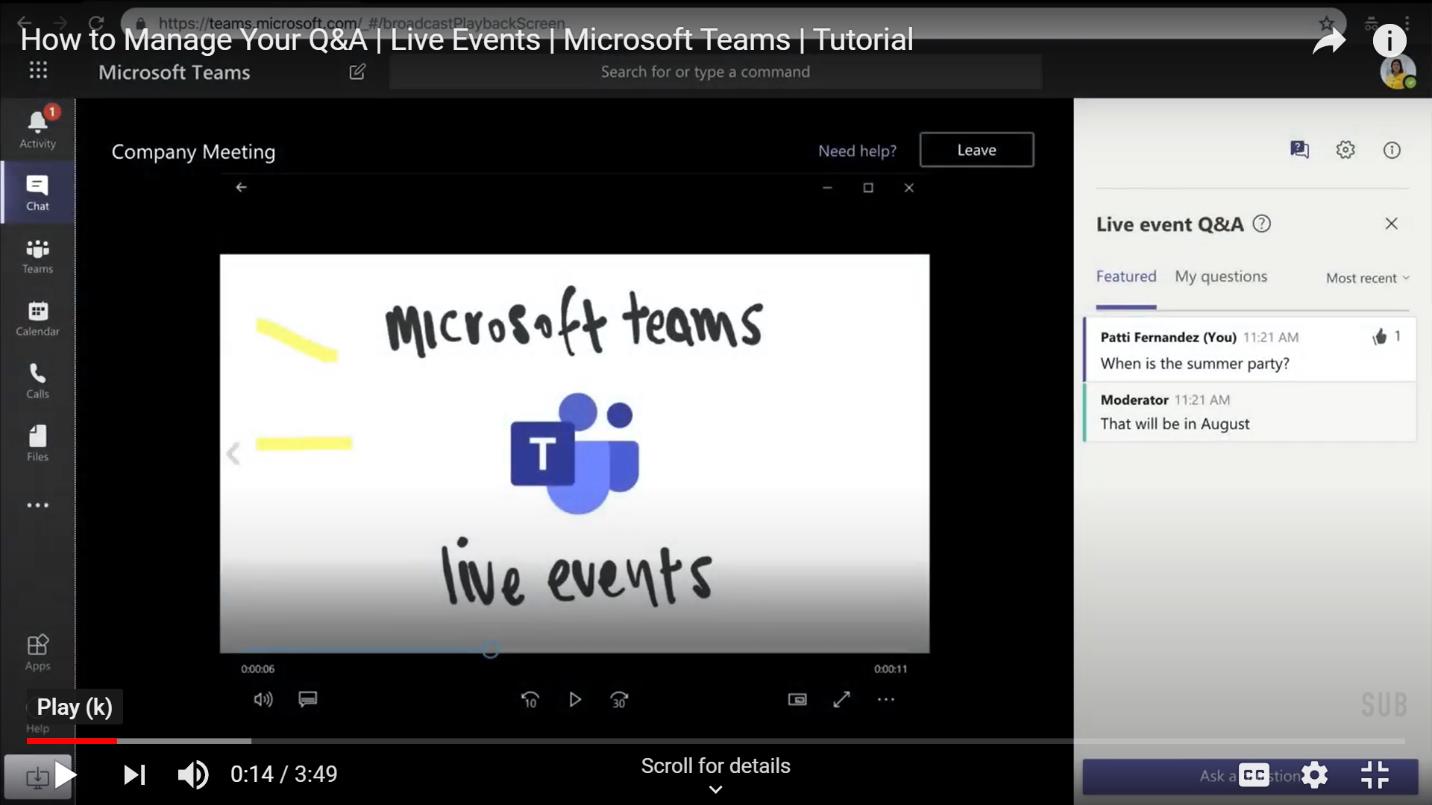Exit YouTube full screen mode
Viewport: 1432px width, 805px height.
[1375, 775]
